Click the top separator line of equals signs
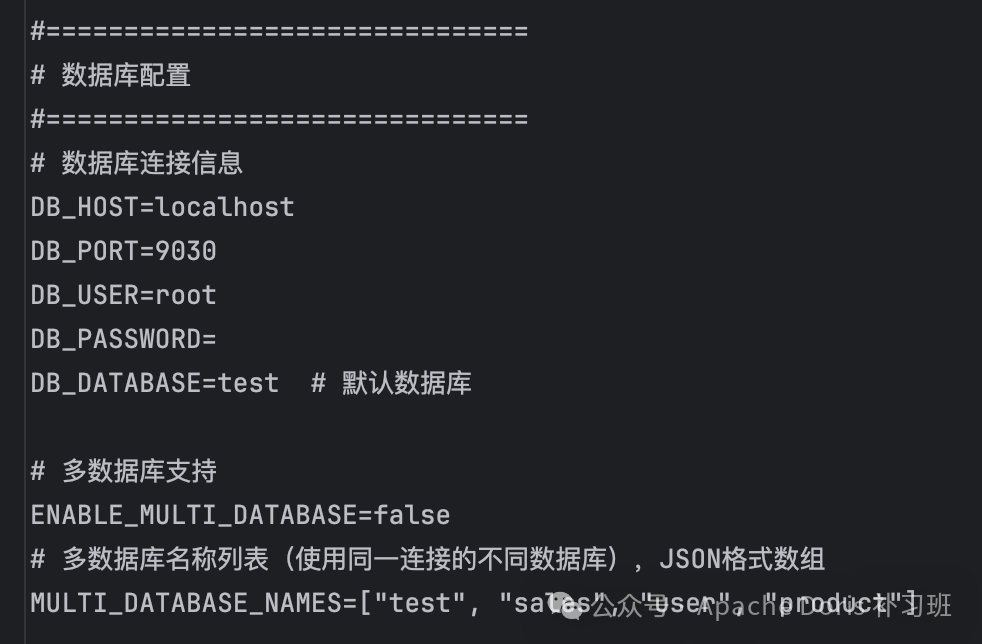The image size is (982, 644). tap(280, 31)
